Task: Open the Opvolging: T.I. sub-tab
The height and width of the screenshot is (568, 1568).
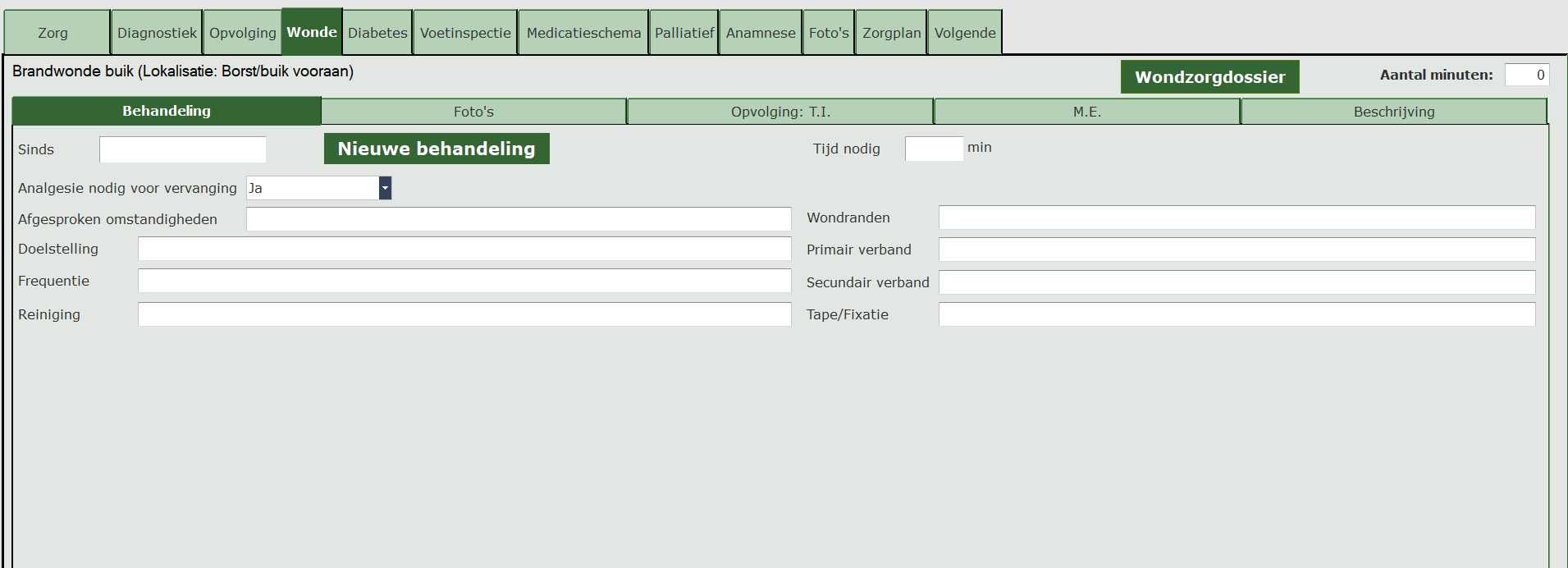Action: point(780,112)
